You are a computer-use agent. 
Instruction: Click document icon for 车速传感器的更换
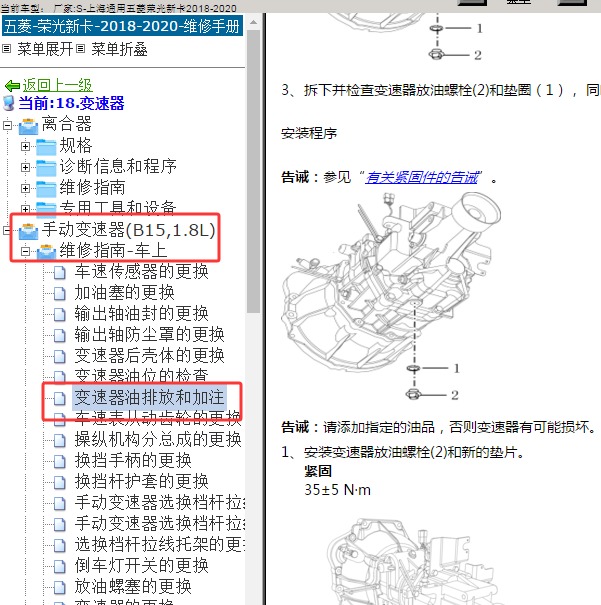(59, 272)
